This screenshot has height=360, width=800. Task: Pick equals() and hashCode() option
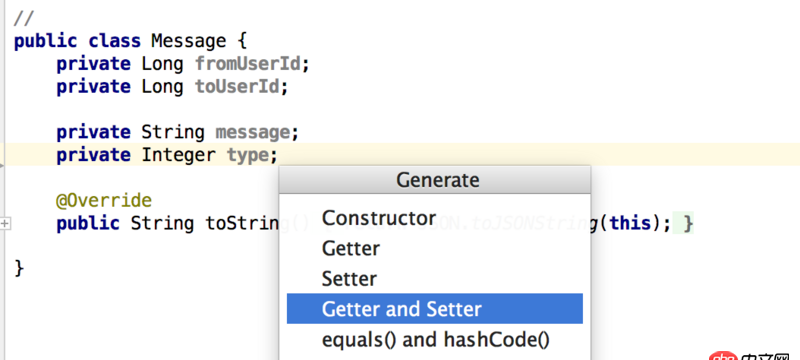tap(436, 340)
